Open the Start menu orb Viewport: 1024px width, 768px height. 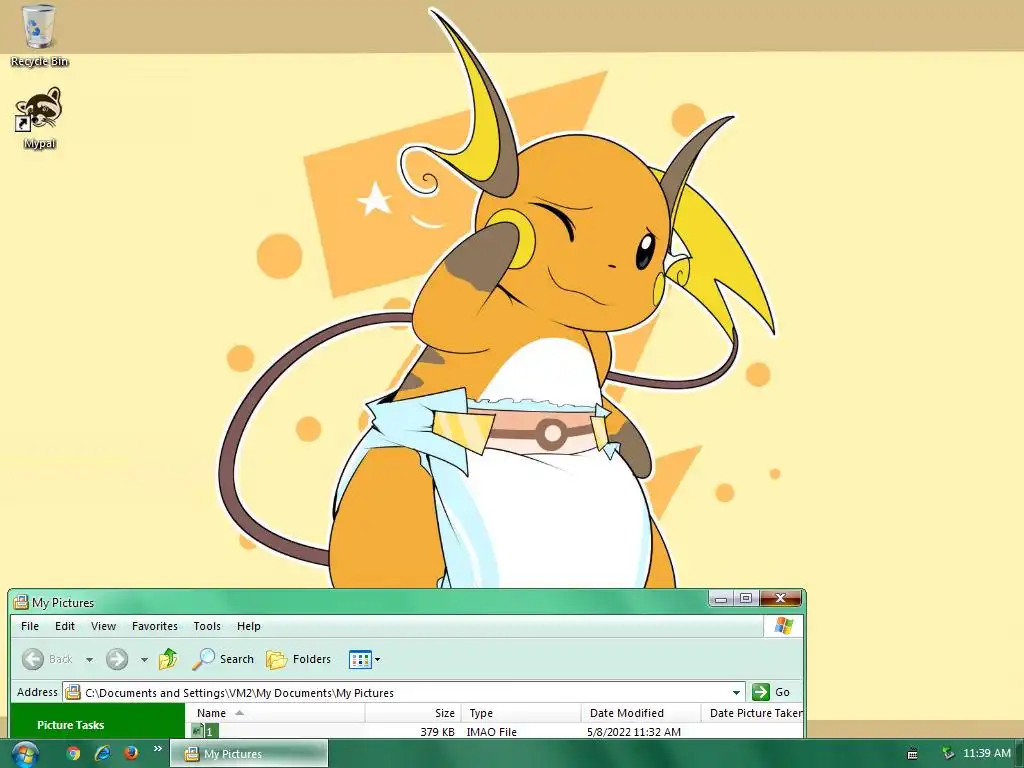click(x=24, y=754)
